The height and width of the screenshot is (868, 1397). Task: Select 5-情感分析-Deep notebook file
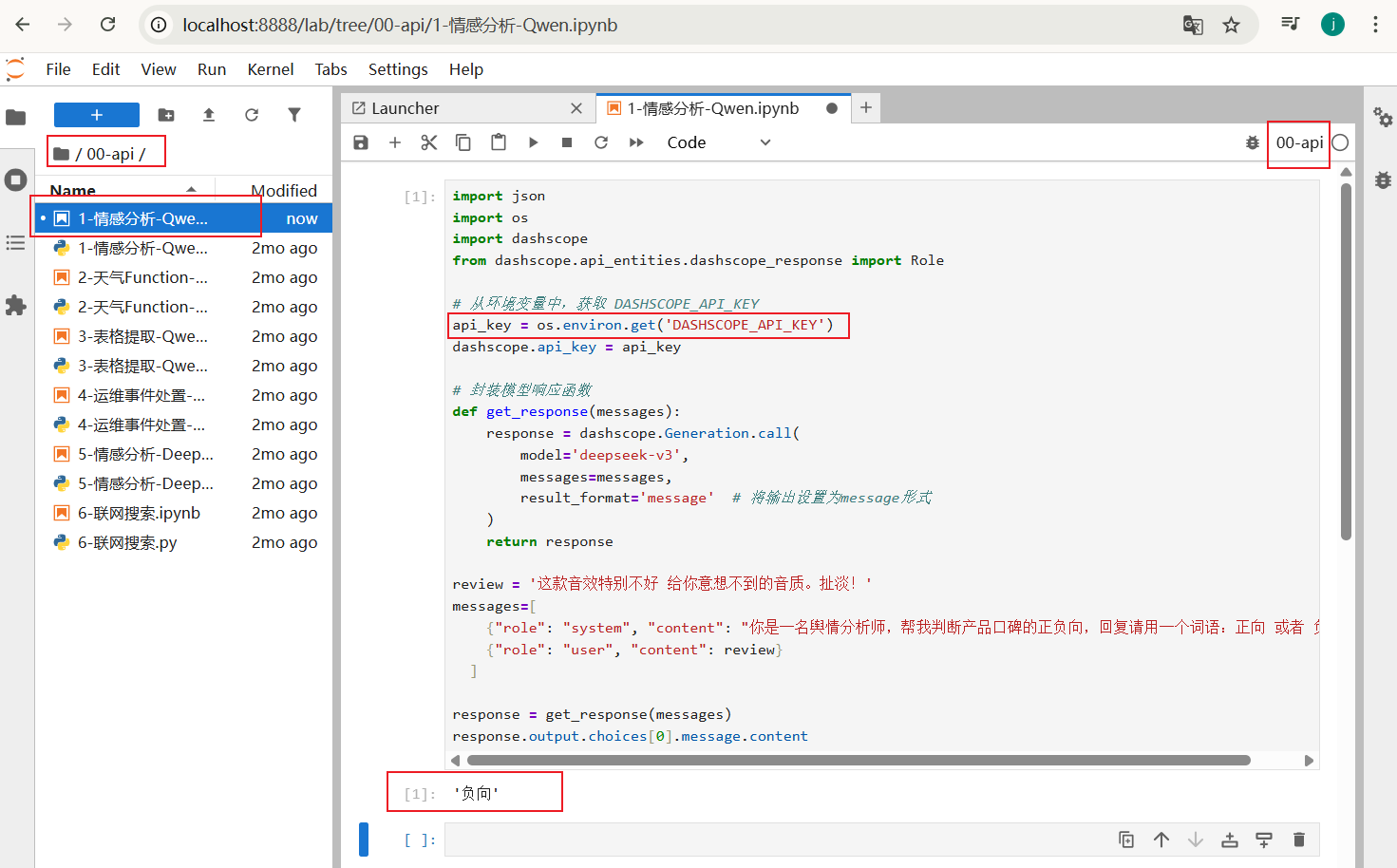point(185,454)
